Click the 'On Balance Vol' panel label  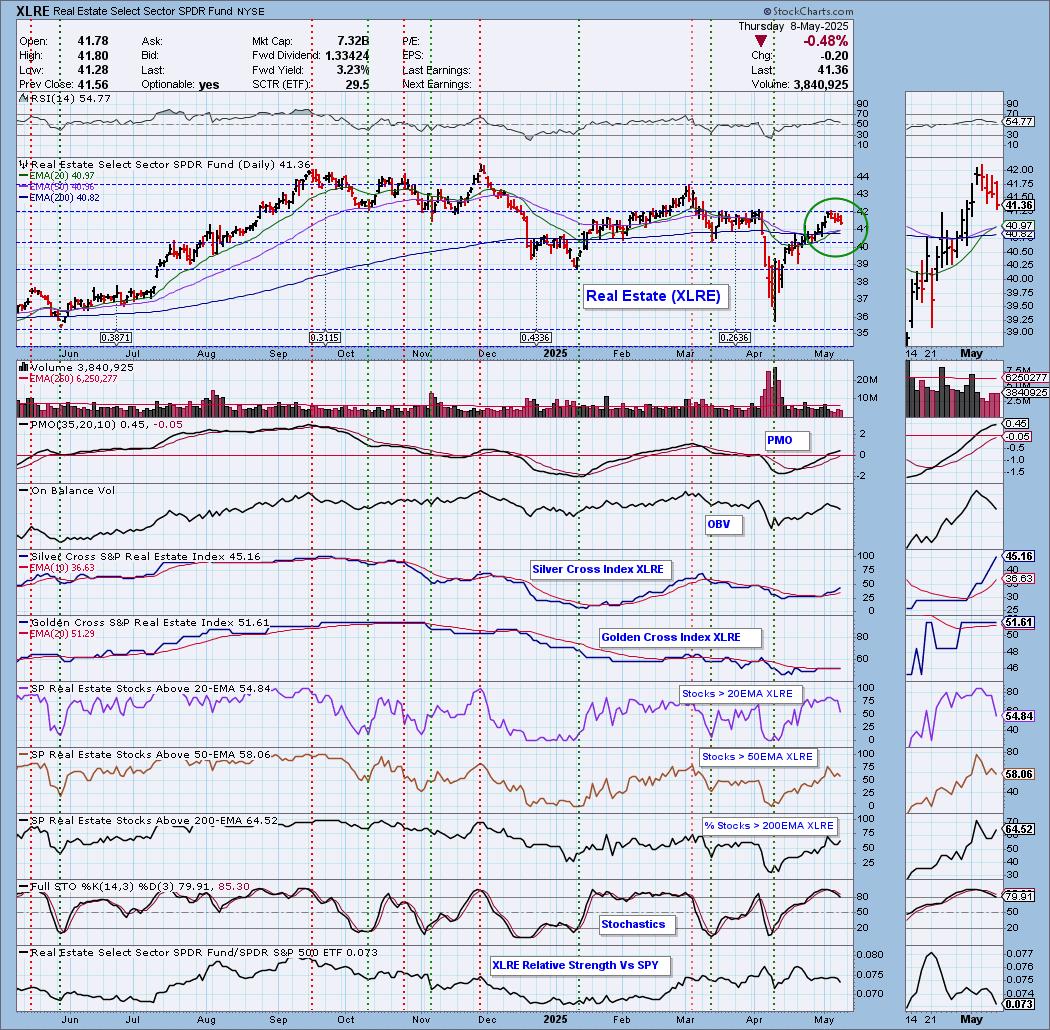pyautogui.click(x=68, y=491)
